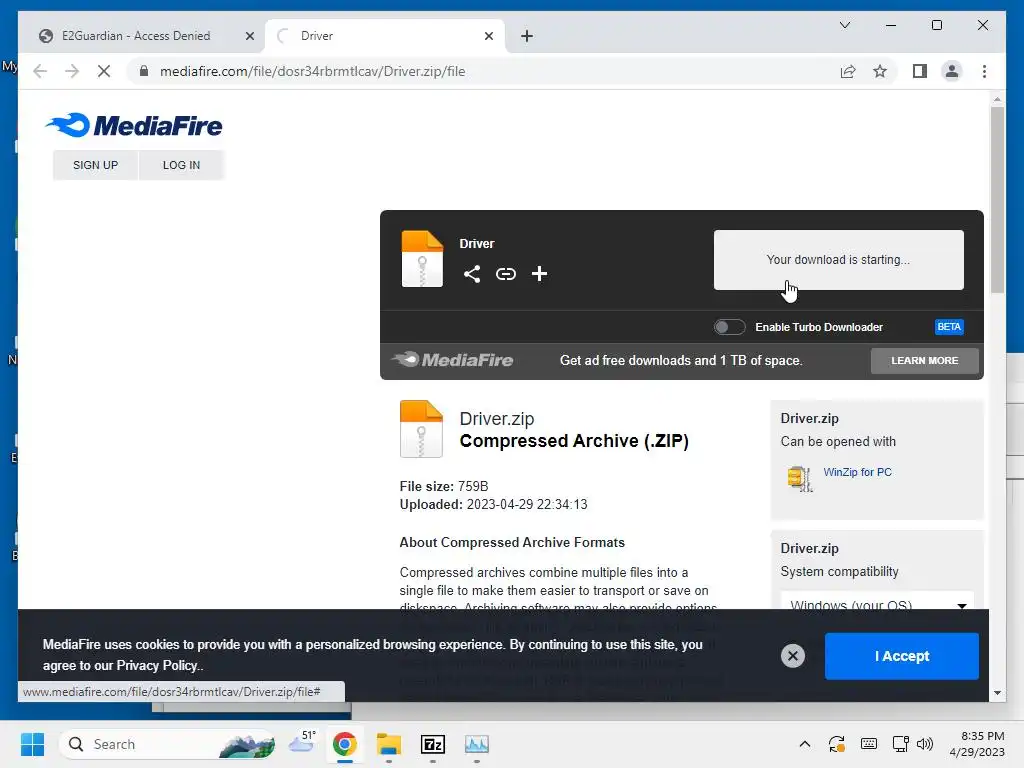The image size is (1024, 768).
Task: Click the MediaFire logo at top
Action: [134, 125]
